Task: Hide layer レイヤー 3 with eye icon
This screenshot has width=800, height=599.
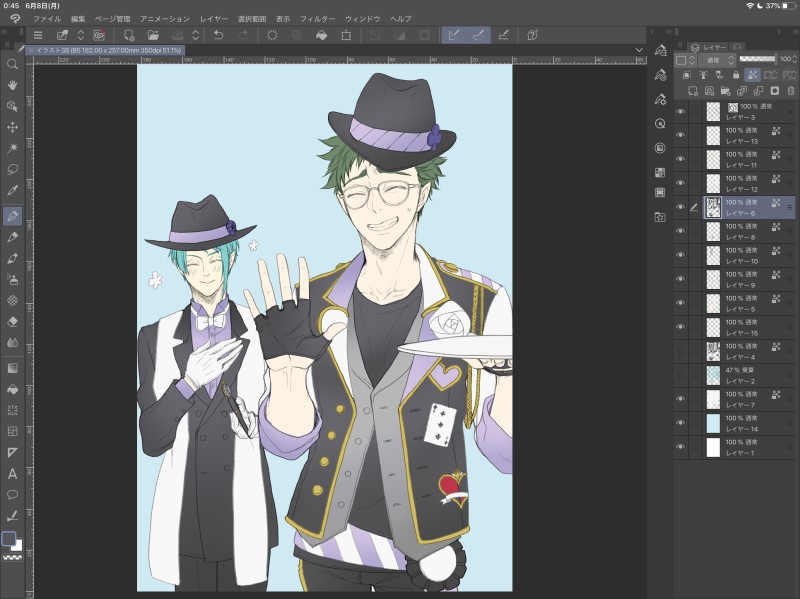Action: pos(680,112)
